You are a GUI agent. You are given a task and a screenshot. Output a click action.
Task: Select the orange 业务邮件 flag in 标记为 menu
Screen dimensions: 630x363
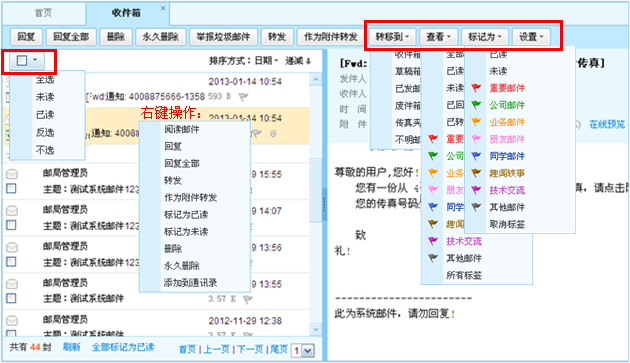point(476,122)
